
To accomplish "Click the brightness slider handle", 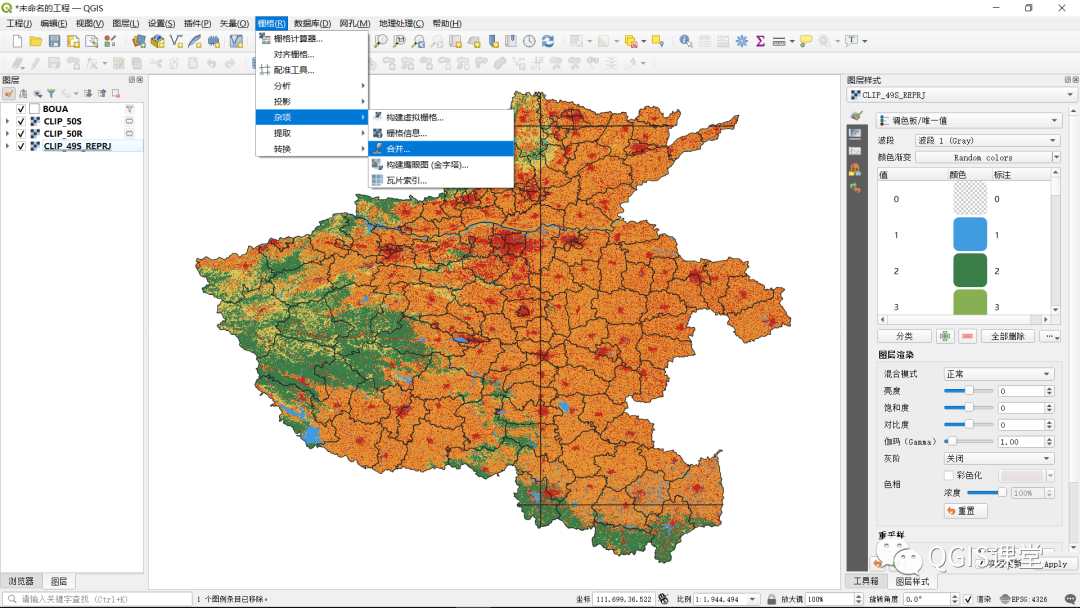I will (x=968, y=390).
